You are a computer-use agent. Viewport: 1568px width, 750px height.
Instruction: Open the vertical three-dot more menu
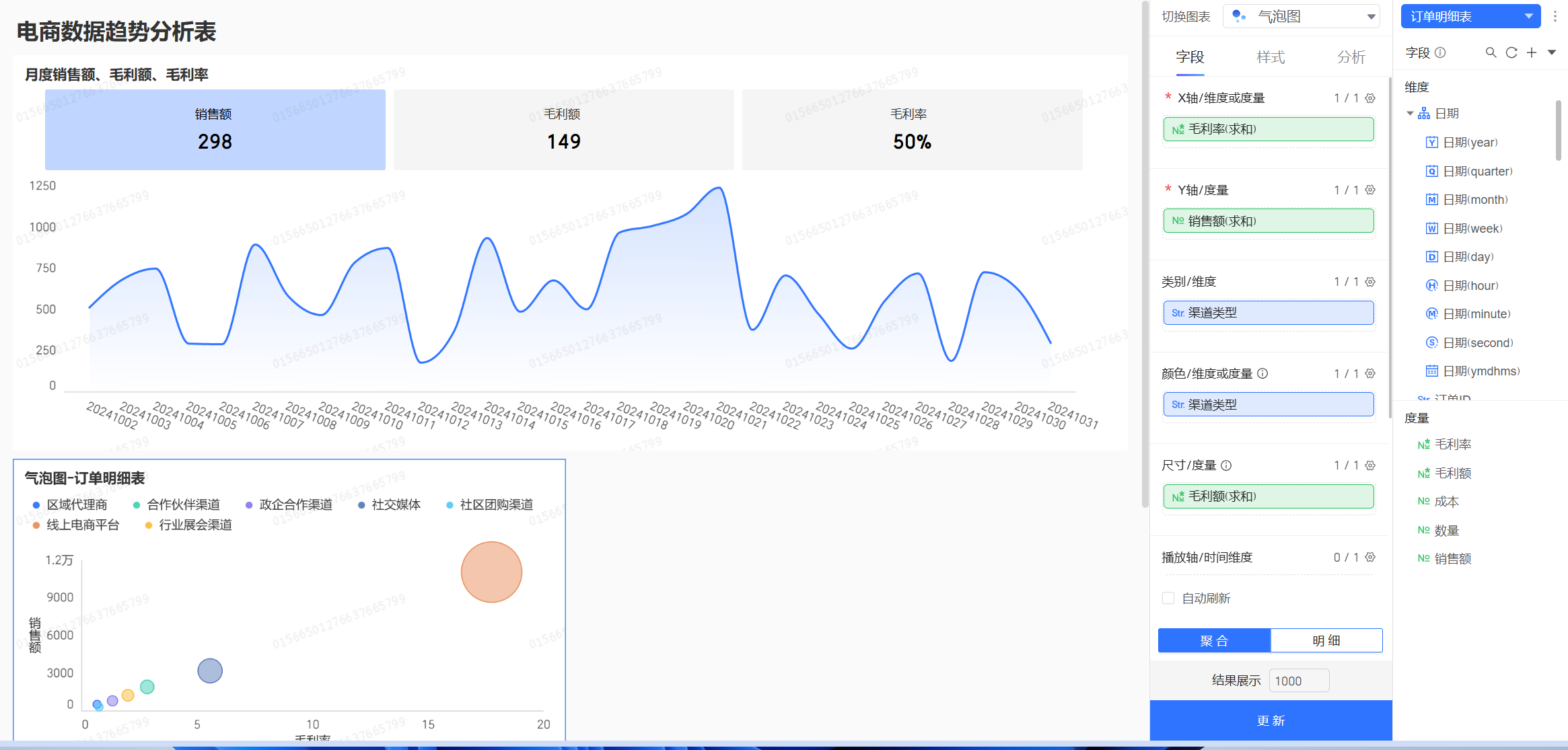pyautogui.click(x=1555, y=16)
